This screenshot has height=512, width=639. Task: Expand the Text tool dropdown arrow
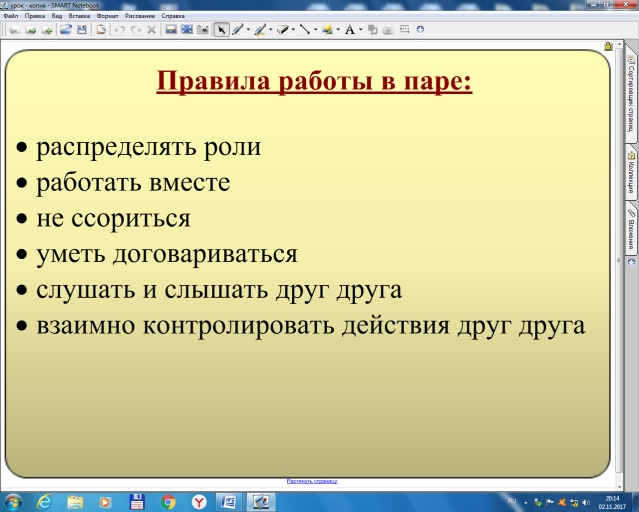360,30
